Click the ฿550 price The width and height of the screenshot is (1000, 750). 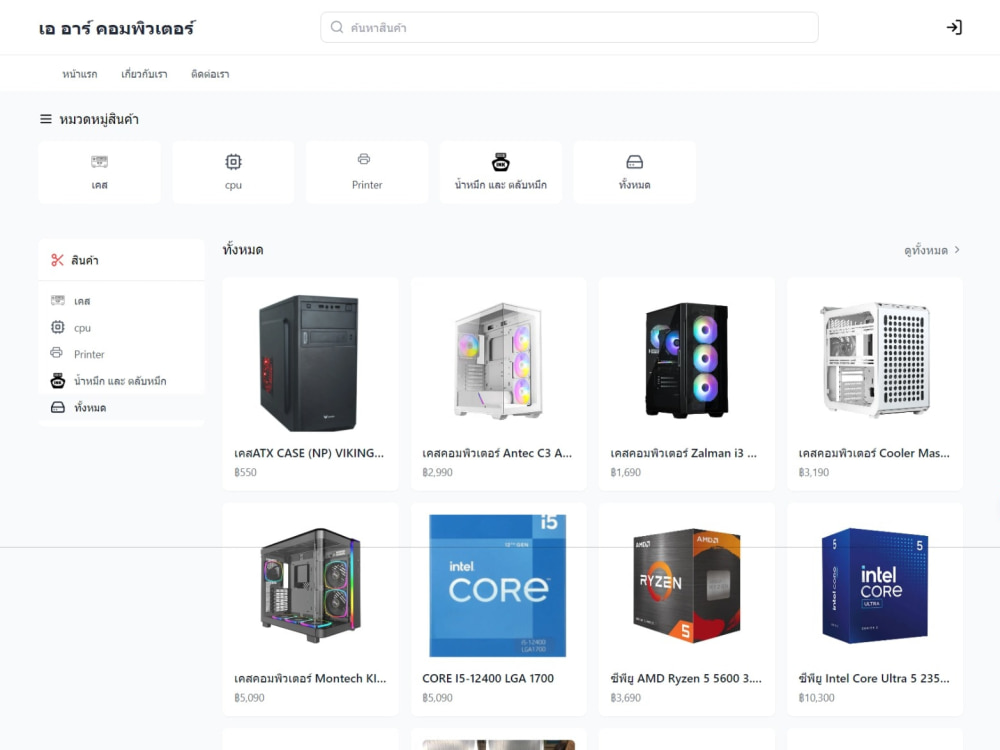pyautogui.click(x=246, y=473)
